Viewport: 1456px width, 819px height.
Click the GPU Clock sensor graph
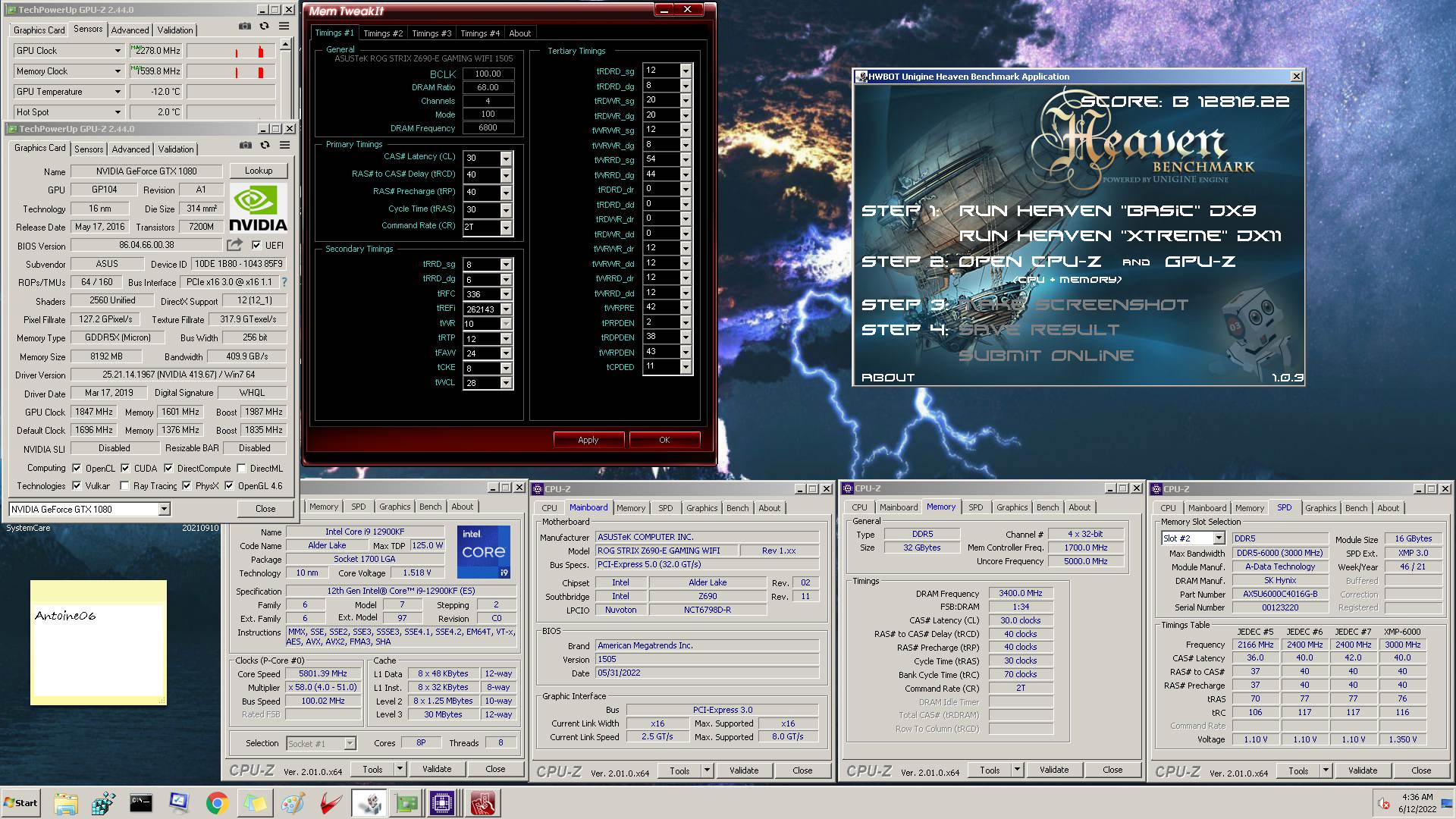click(231, 51)
